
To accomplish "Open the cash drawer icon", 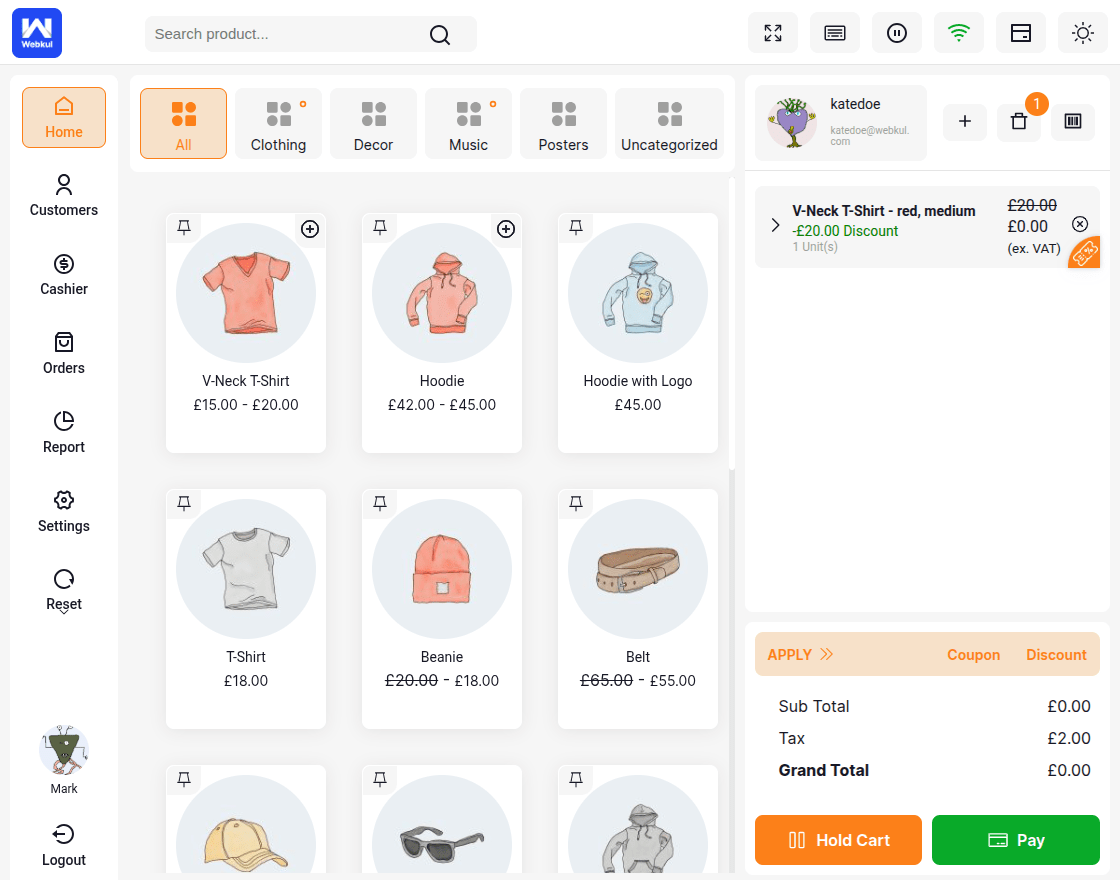I will coord(1021,32).
